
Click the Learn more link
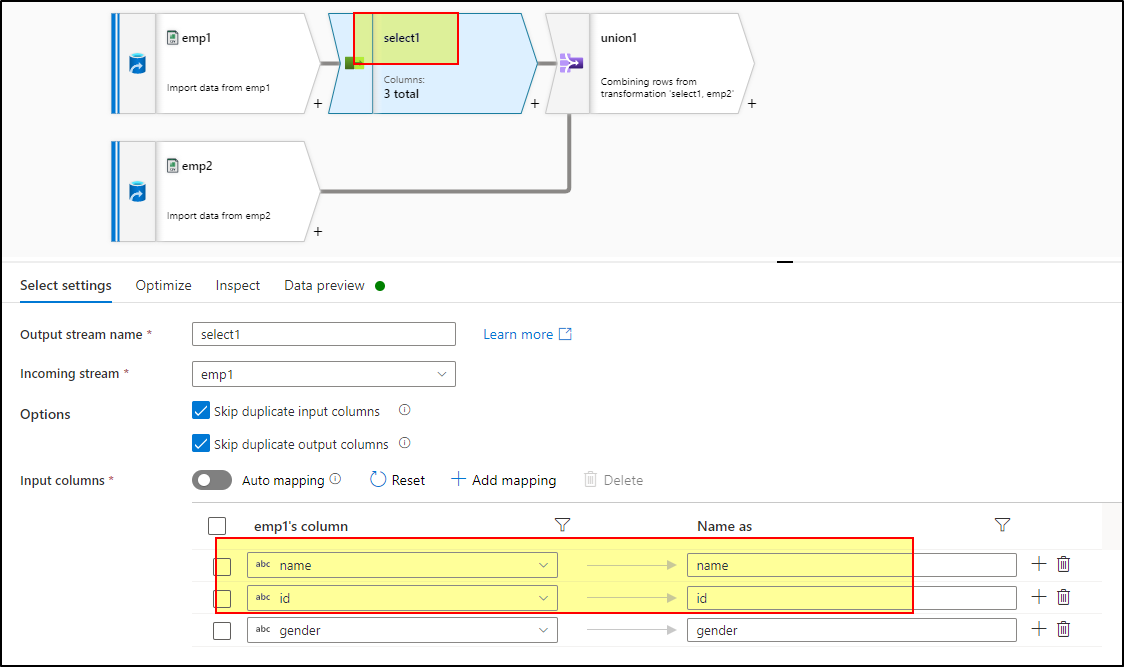[516, 334]
